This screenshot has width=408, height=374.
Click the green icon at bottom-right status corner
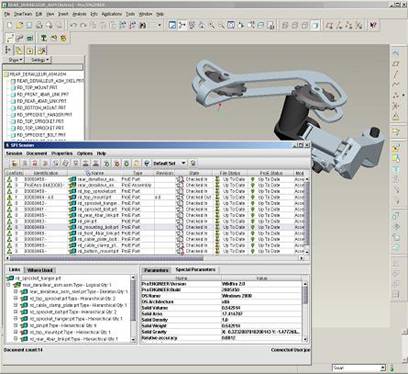392,368
